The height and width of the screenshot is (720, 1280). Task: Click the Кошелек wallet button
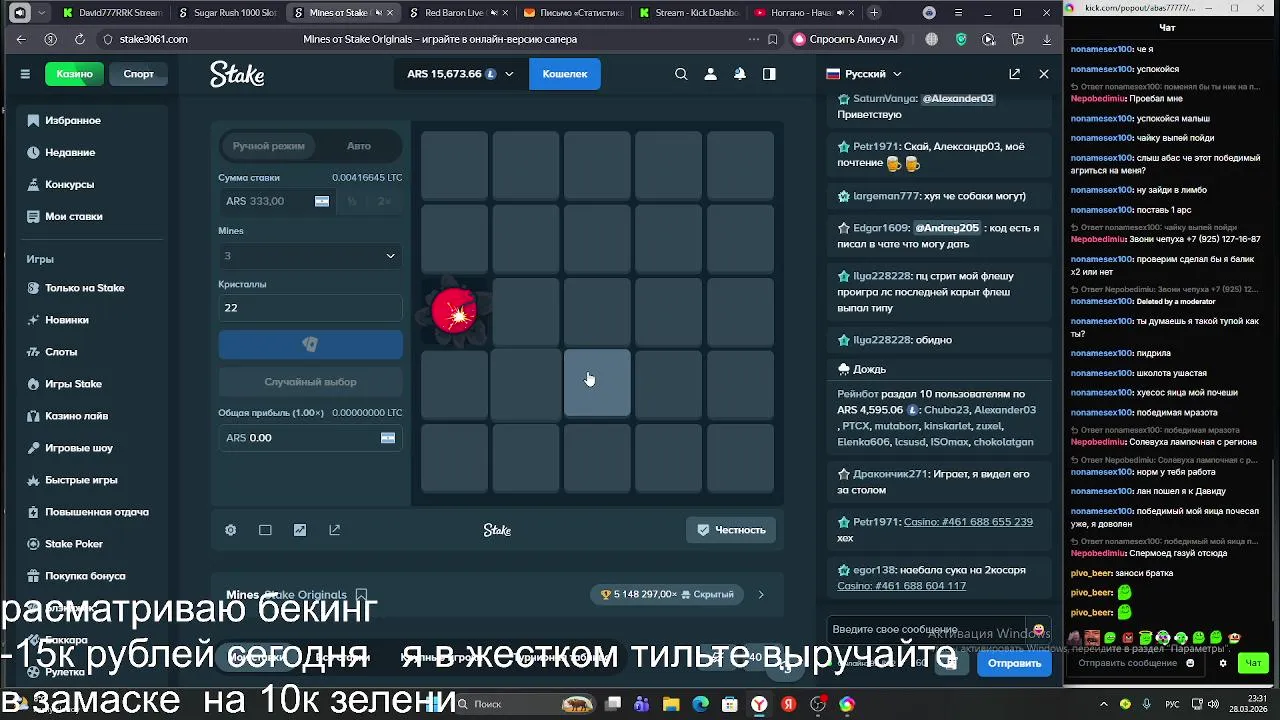[x=565, y=74]
